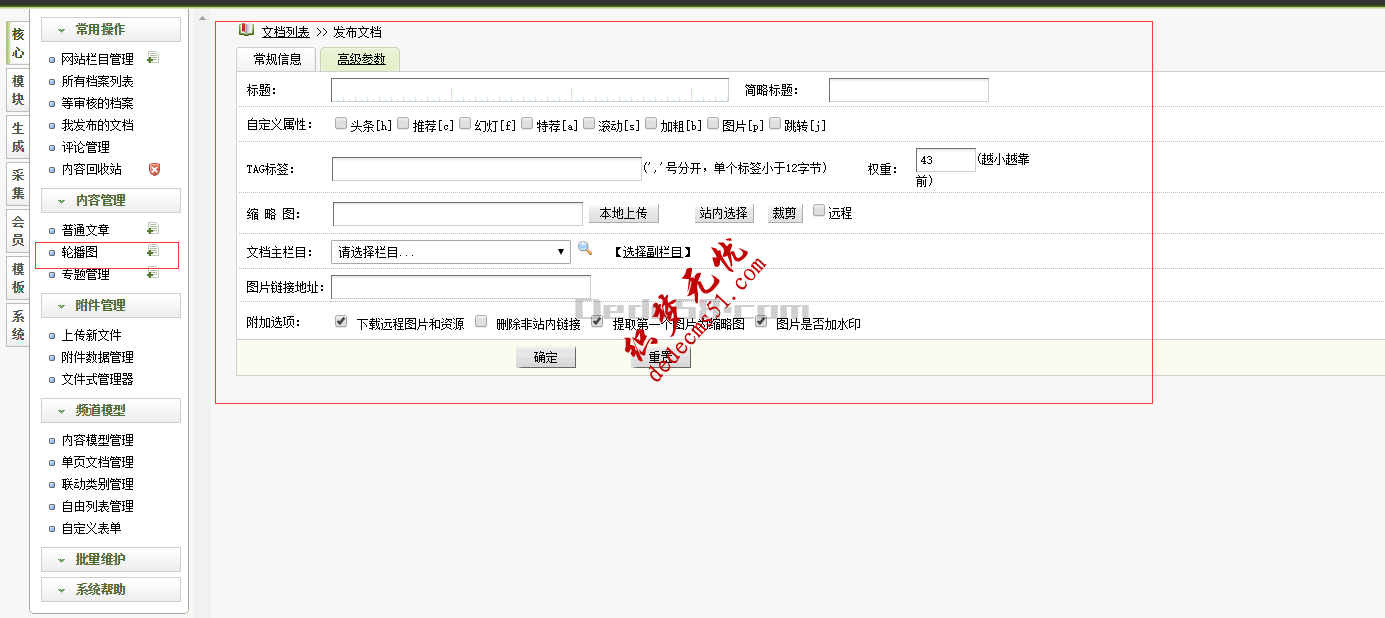Viewport: 1385px width, 618px height.
Task: Click the magnifier icon beside 文档主栏目
Action: coord(585,250)
